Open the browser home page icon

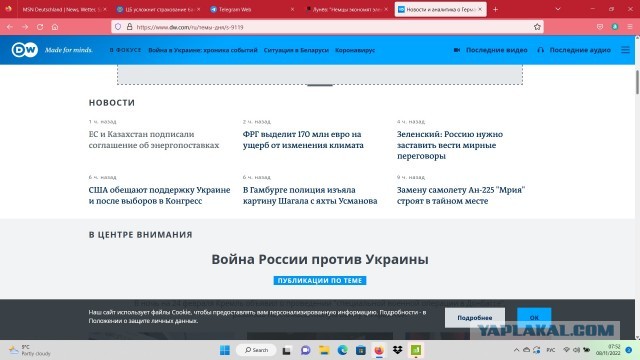(x=55, y=27)
